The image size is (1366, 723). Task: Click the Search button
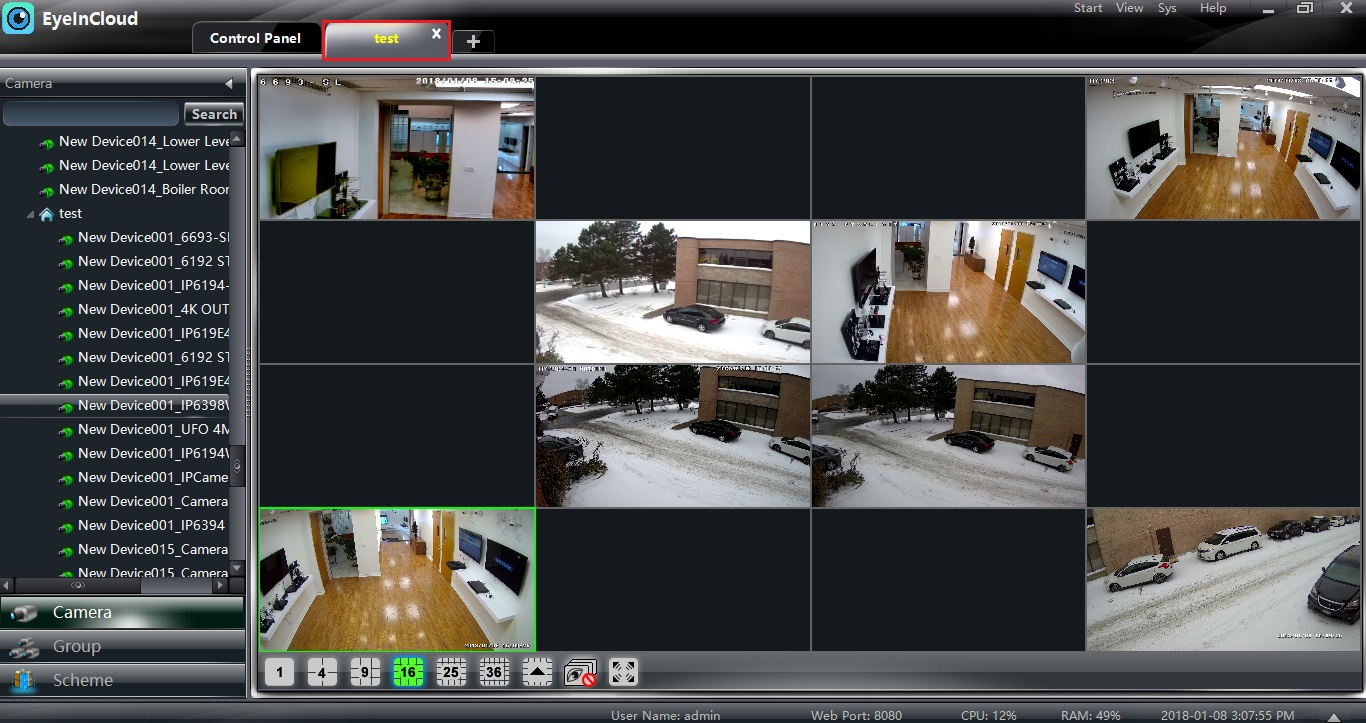point(214,114)
